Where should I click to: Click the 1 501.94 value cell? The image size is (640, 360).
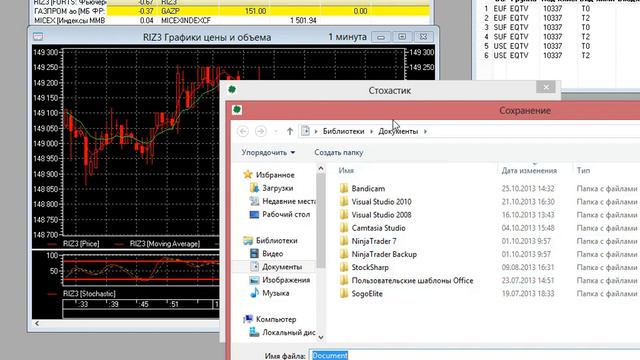coord(303,20)
